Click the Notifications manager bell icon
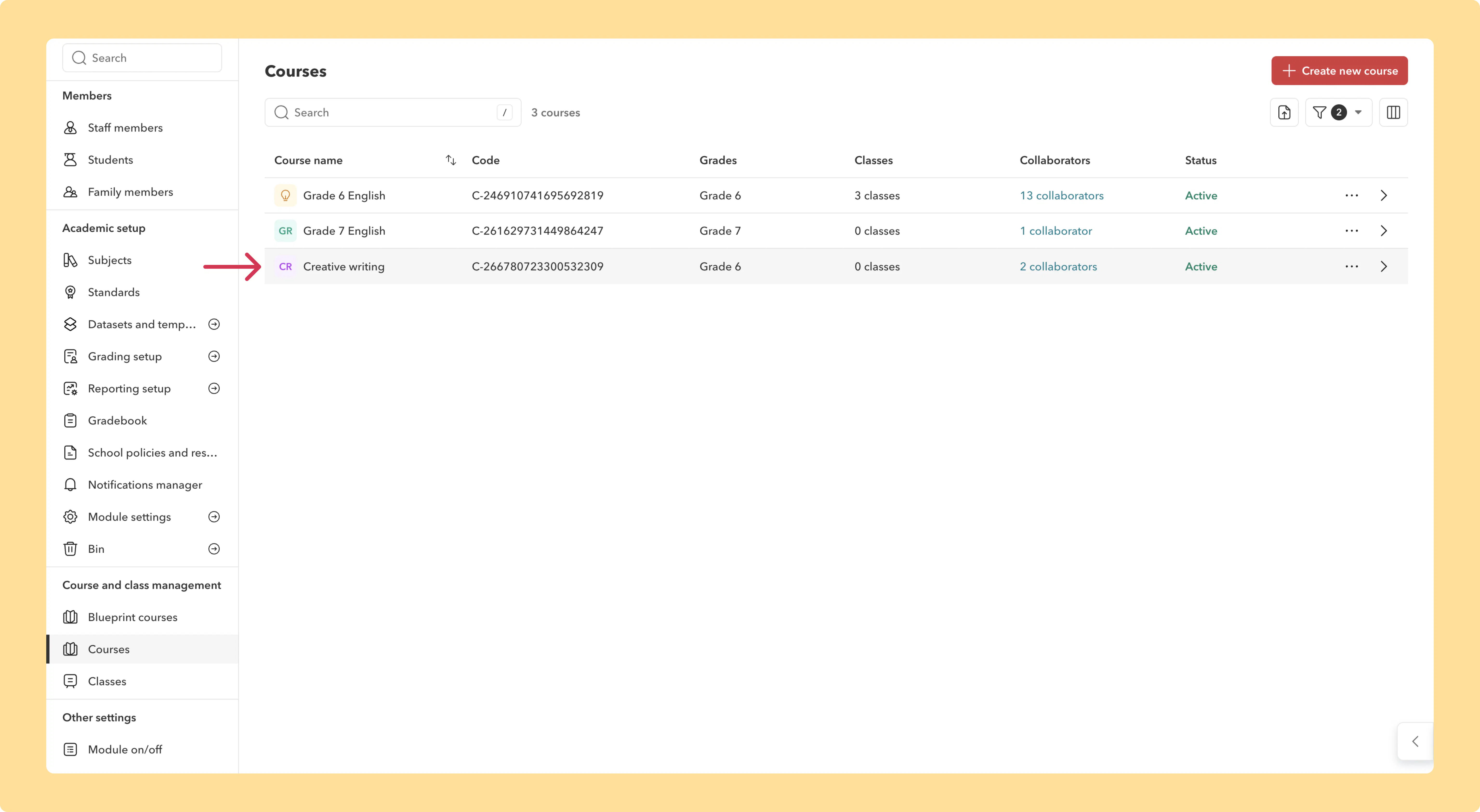Screen dimensions: 1480x812 tap(70, 485)
